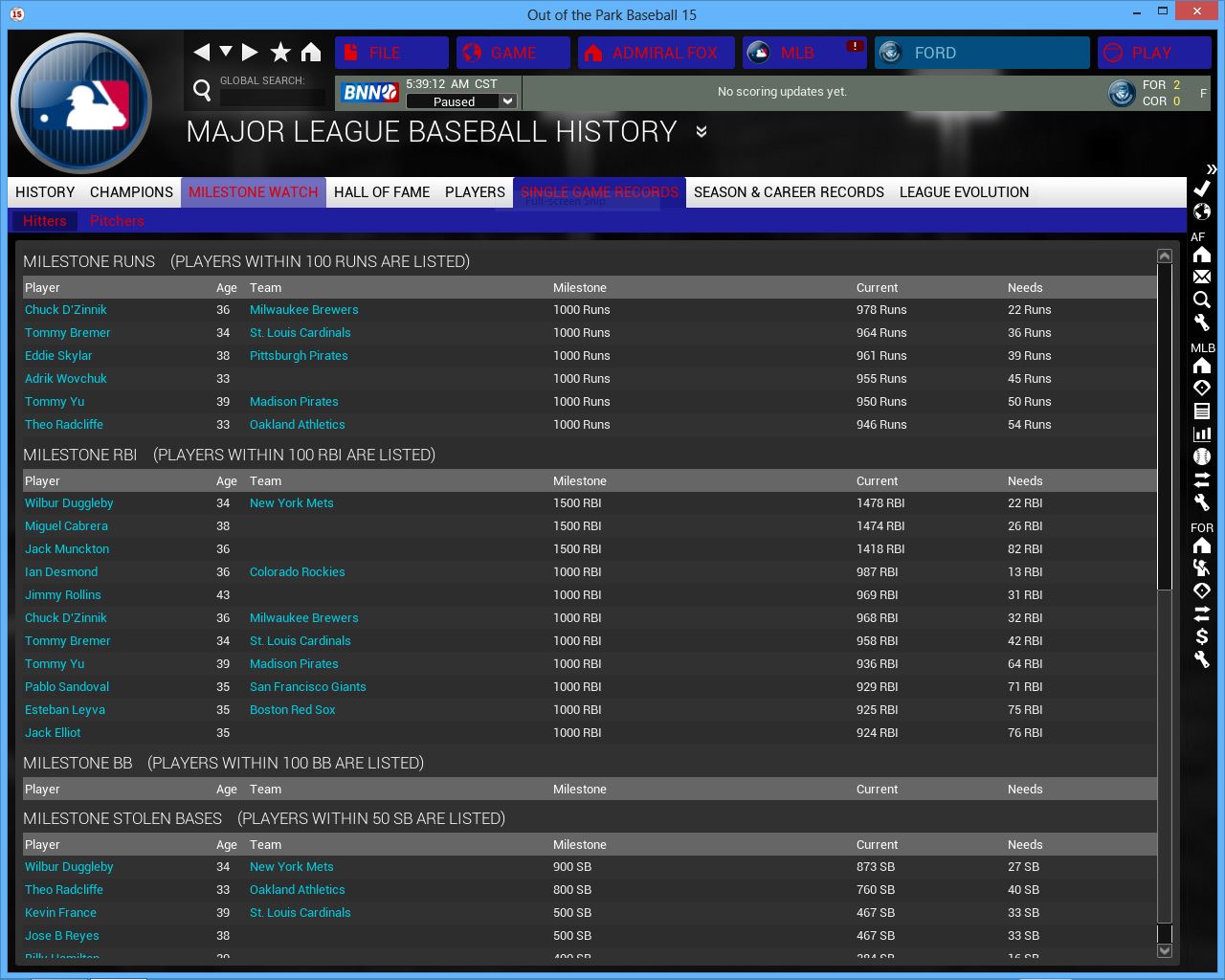Screen dimensions: 1225x980
Task: Click the dollar sign finances icon
Action: pos(1202,636)
